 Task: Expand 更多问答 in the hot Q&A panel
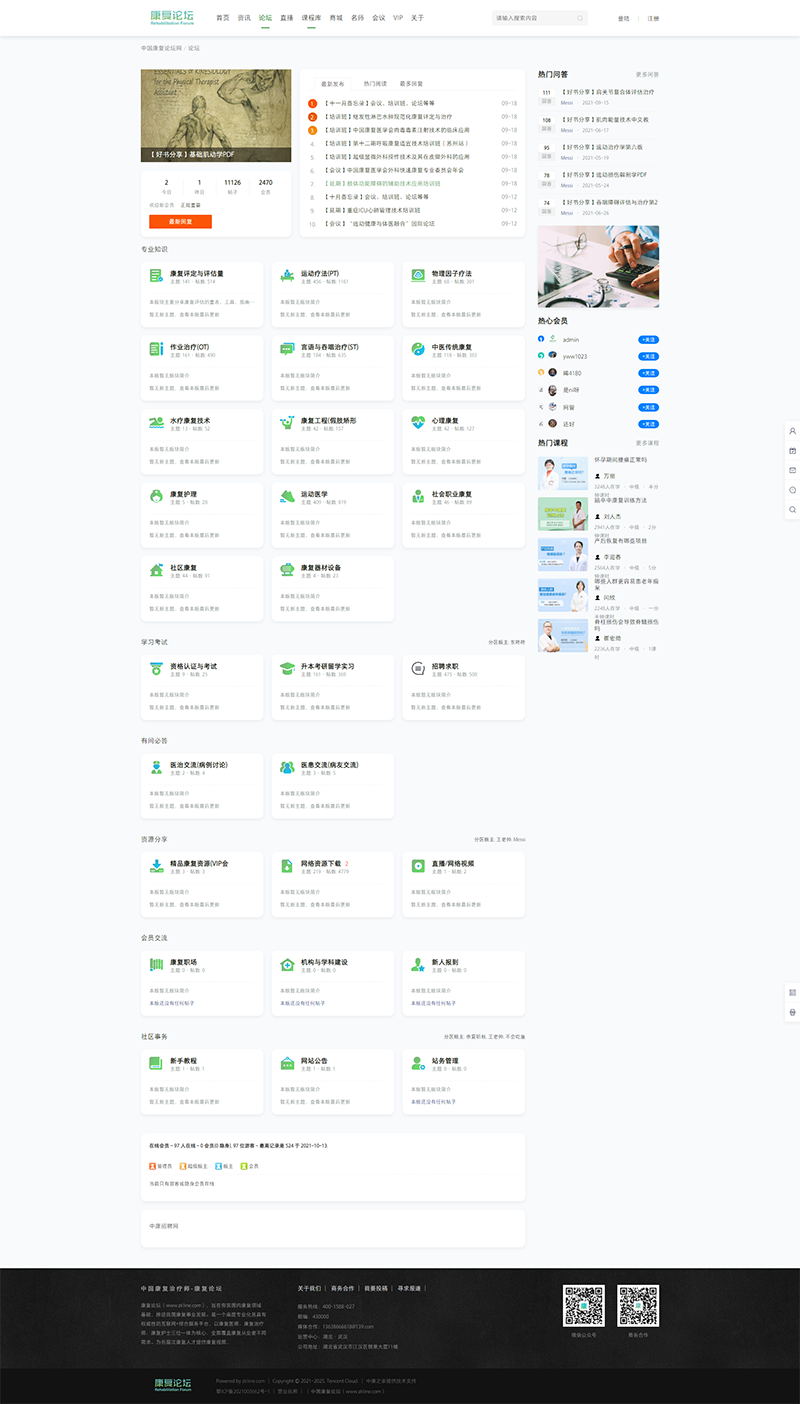pyautogui.click(x=647, y=75)
